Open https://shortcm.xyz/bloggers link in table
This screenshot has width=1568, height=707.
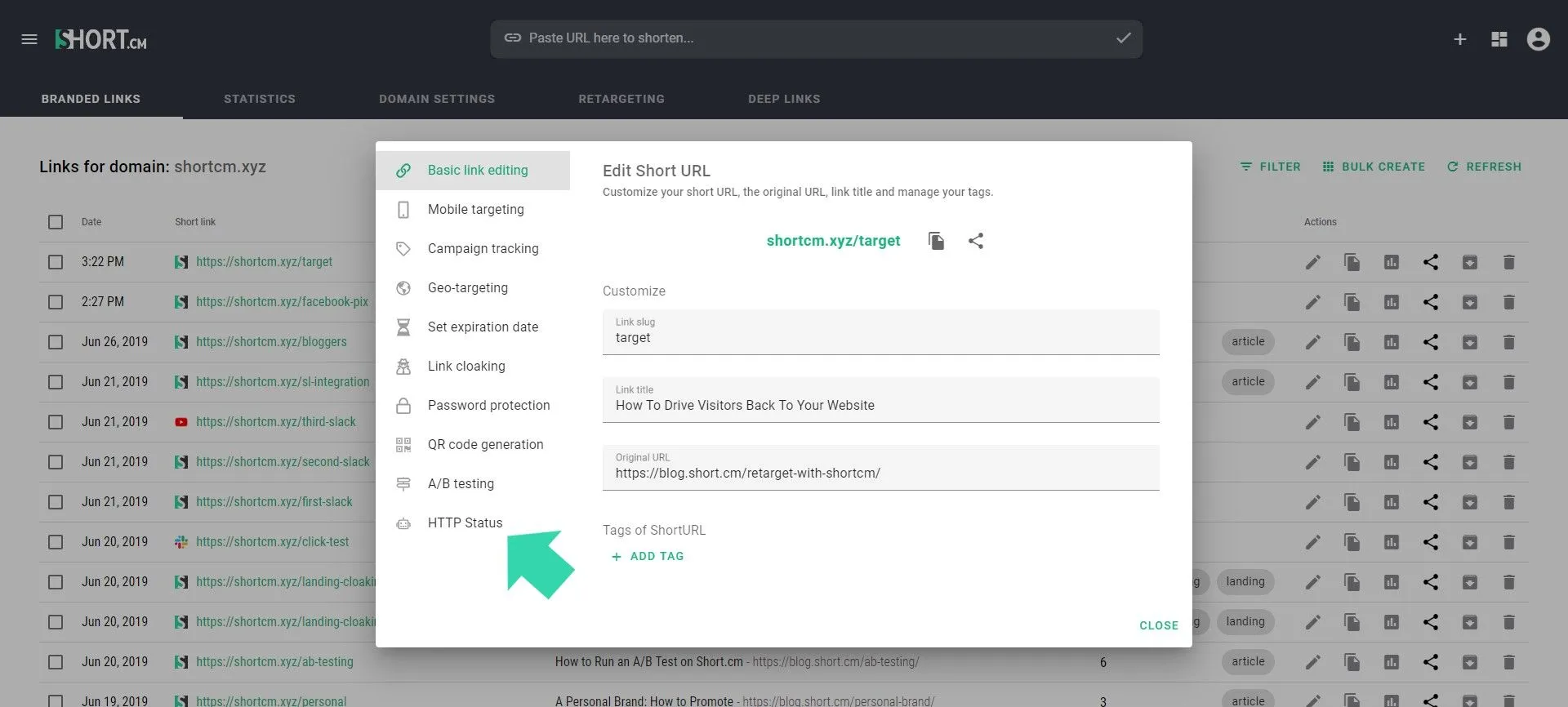tap(271, 342)
